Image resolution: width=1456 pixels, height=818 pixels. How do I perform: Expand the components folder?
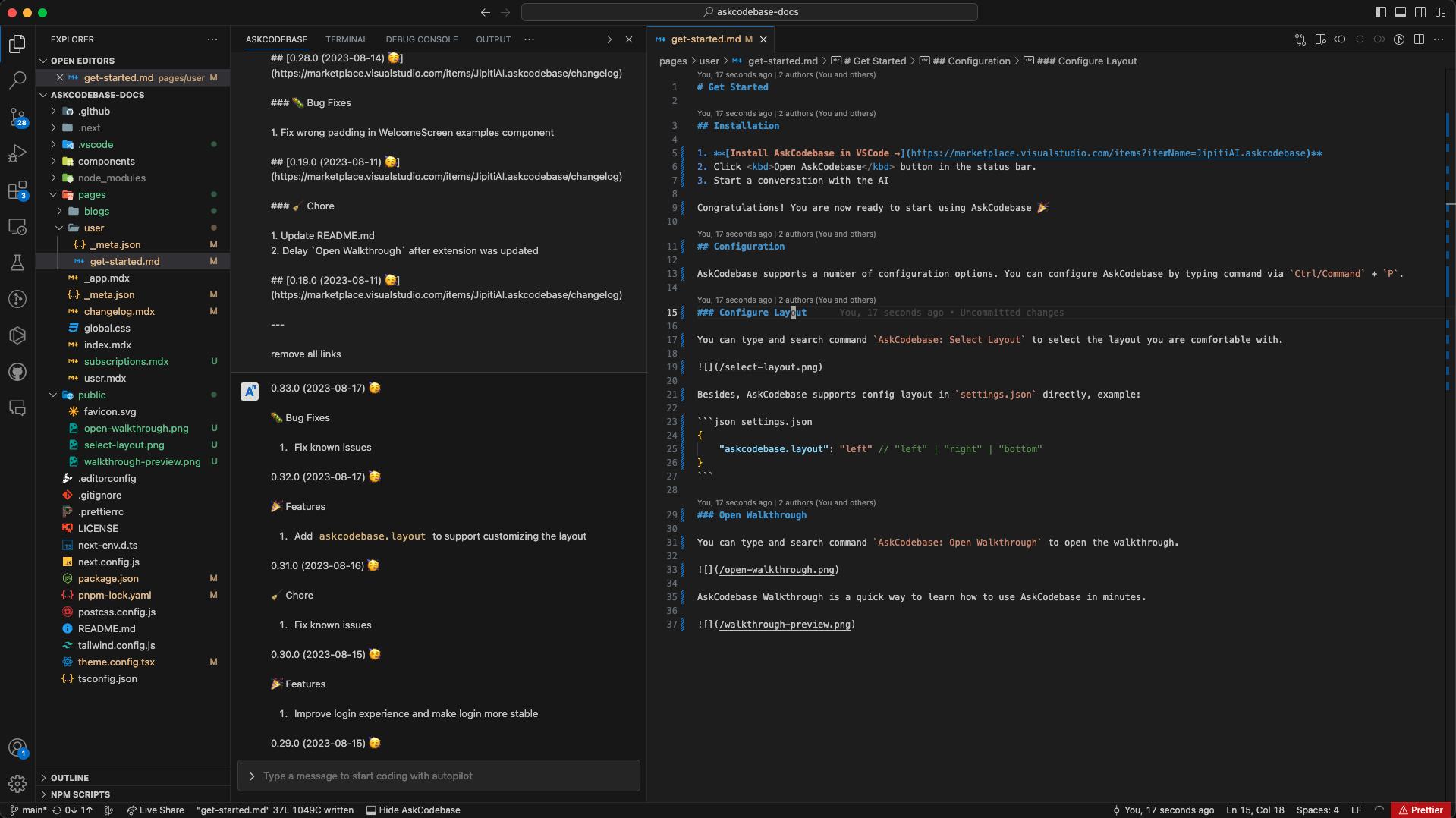pyautogui.click(x=106, y=162)
